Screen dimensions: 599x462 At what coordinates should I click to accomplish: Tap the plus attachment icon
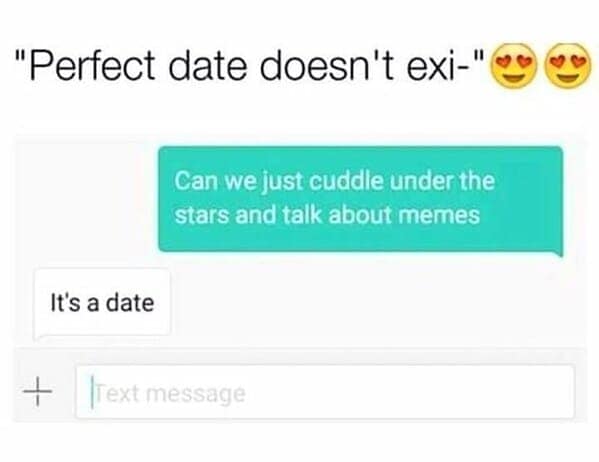click(x=37, y=391)
